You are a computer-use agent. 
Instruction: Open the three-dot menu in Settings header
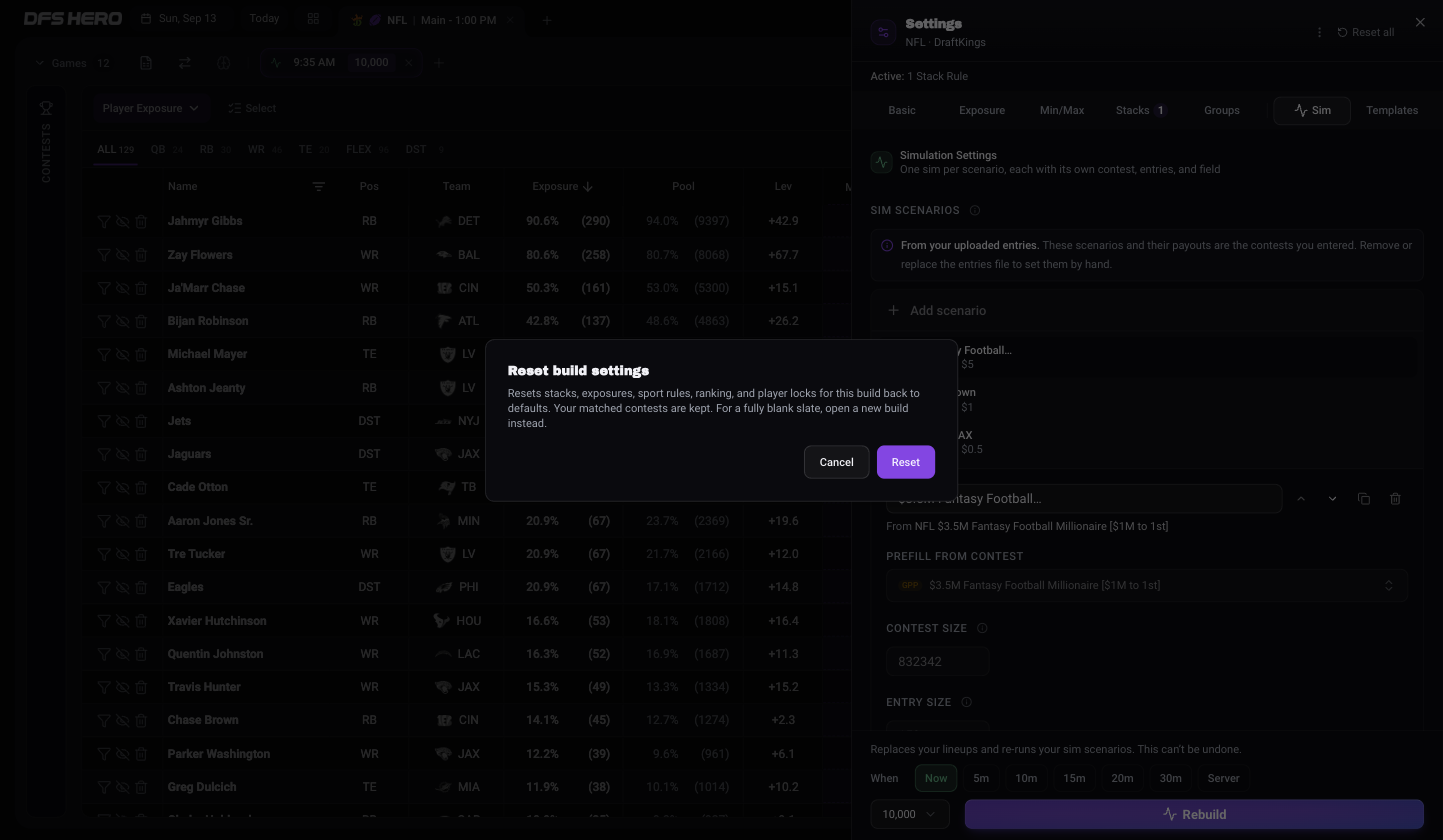pos(1319,32)
